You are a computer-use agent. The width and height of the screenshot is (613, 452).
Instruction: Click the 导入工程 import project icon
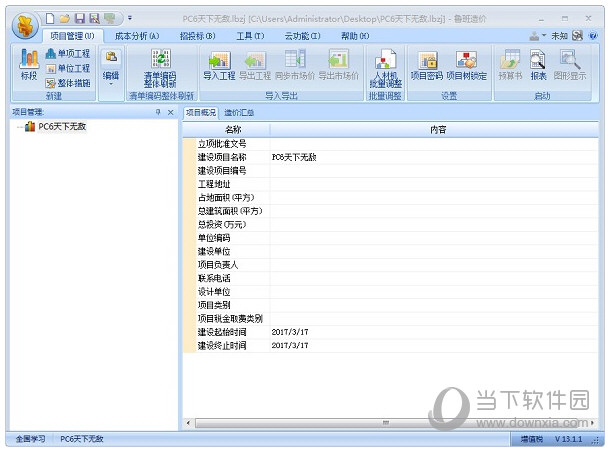point(219,65)
